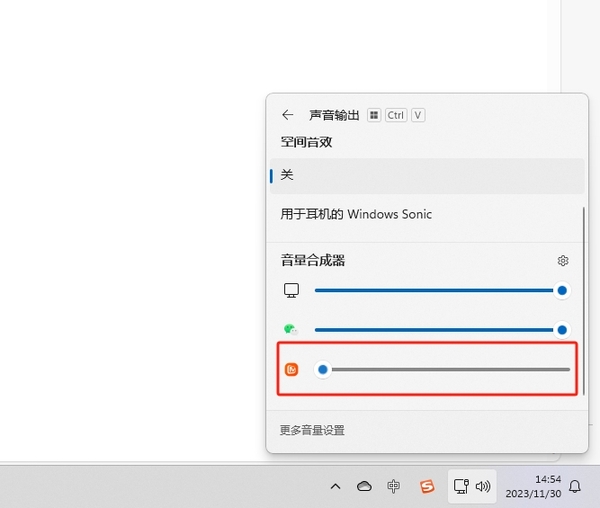Viewport: 600px width, 508px height.
Task: Go back using the arrow beside 声音输出
Action: click(x=287, y=115)
